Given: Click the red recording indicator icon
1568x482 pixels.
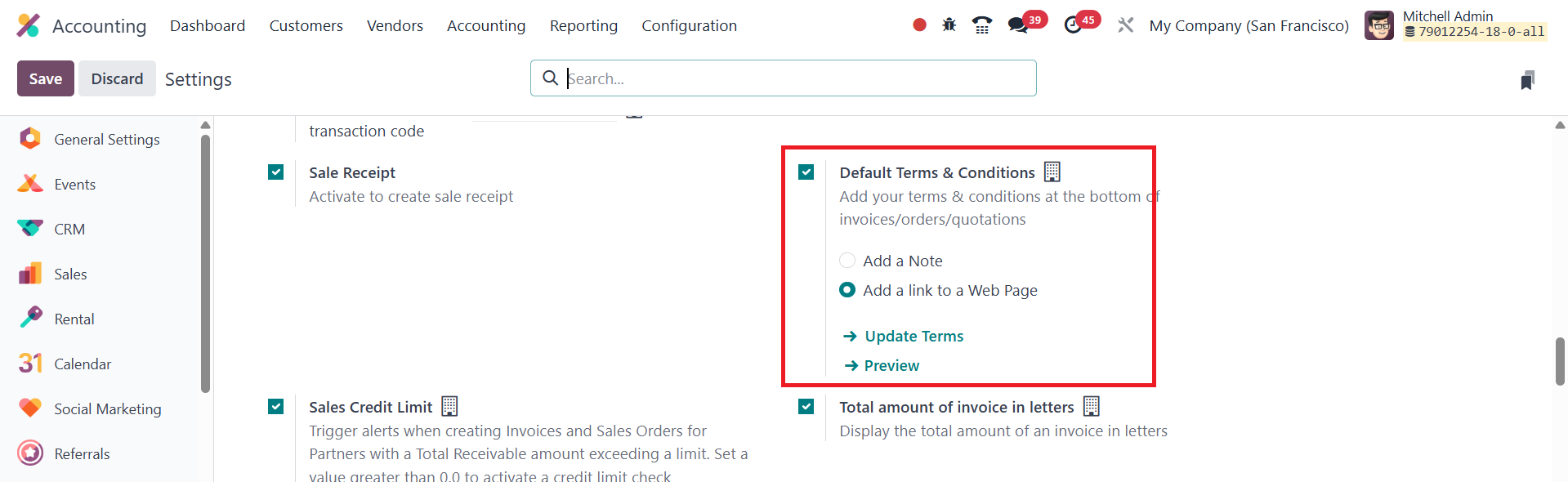Looking at the screenshot, I should coord(919,25).
